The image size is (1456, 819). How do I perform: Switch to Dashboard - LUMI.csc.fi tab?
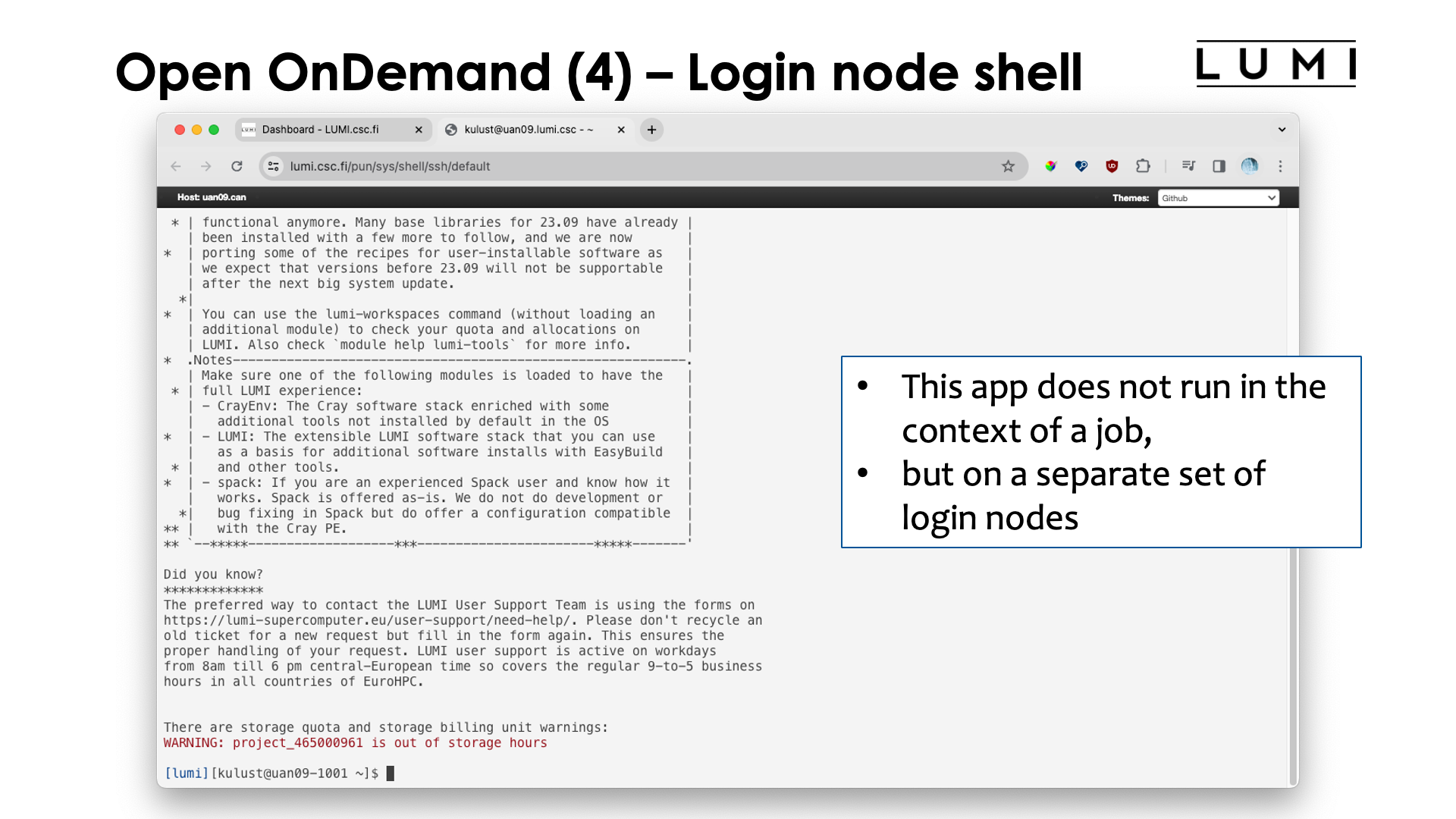point(334,130)
